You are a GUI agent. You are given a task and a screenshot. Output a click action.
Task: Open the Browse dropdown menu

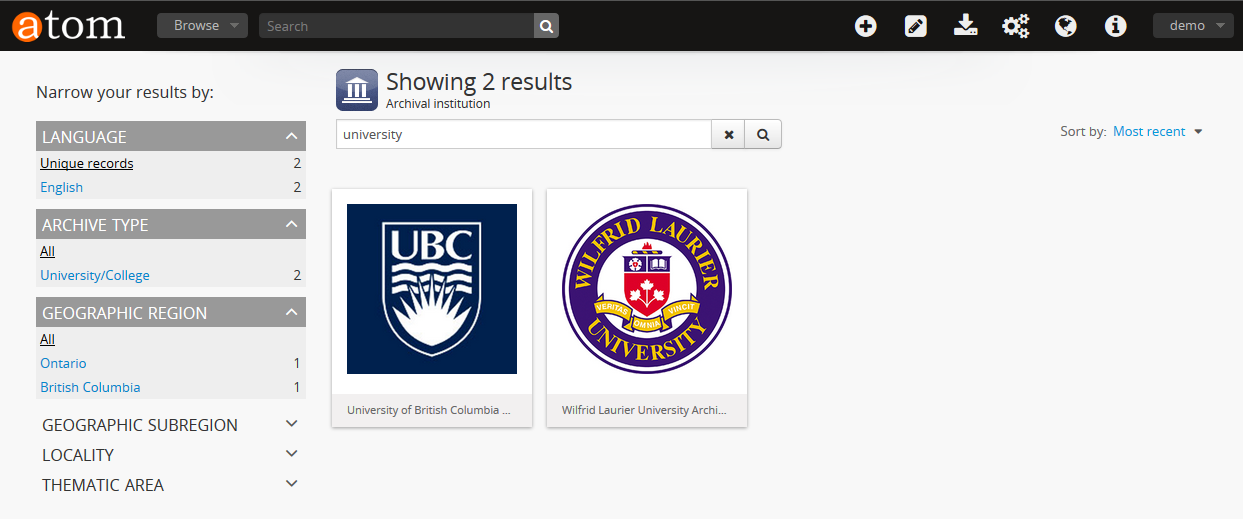(202, 26)
